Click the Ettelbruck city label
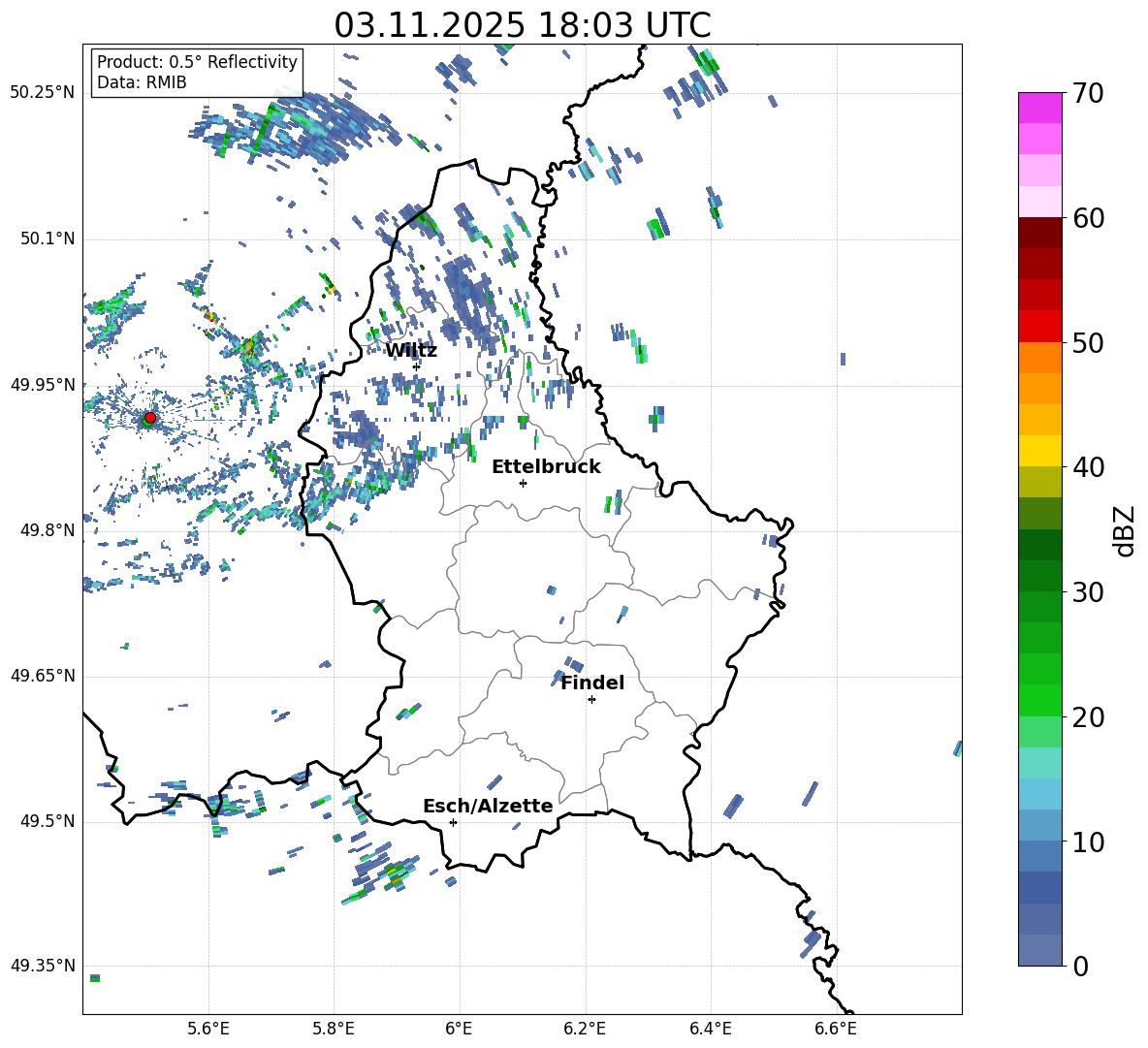 [x=546, y=467]
